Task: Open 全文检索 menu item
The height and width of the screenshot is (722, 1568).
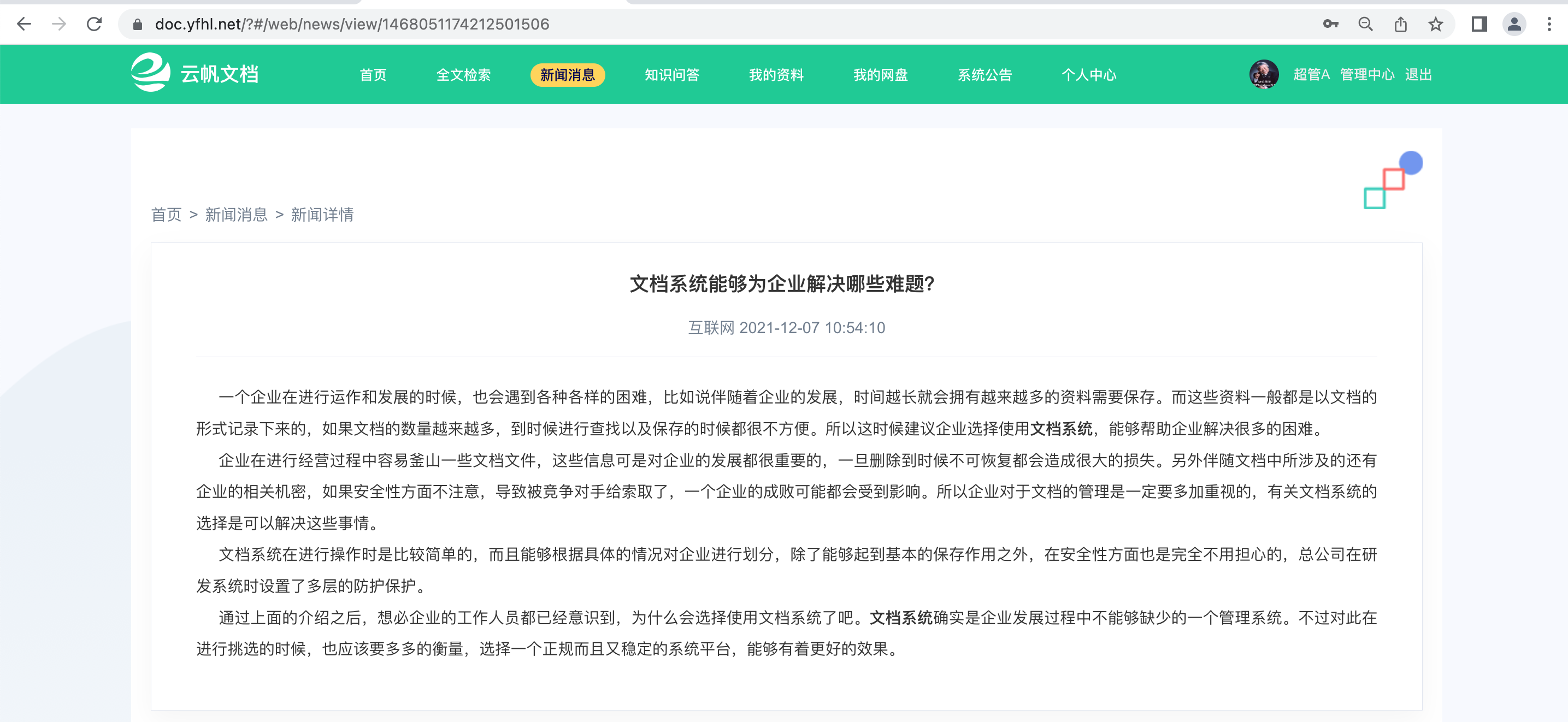Action: [463, 75]
